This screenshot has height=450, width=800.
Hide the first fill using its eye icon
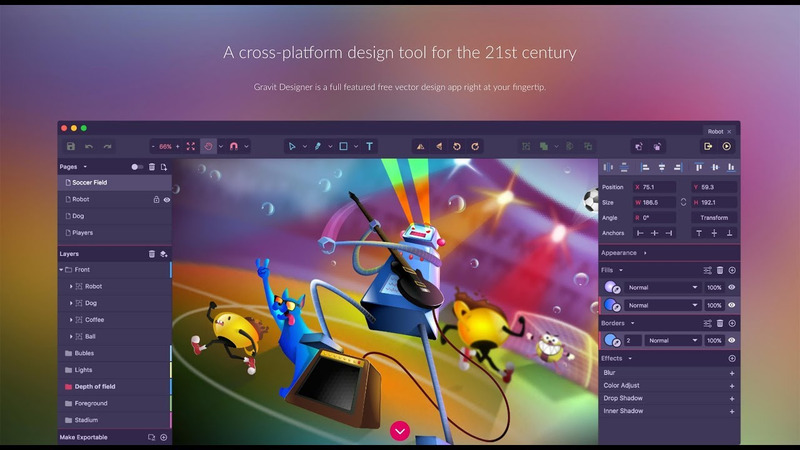pyautogui.click(x=731, y=288)
